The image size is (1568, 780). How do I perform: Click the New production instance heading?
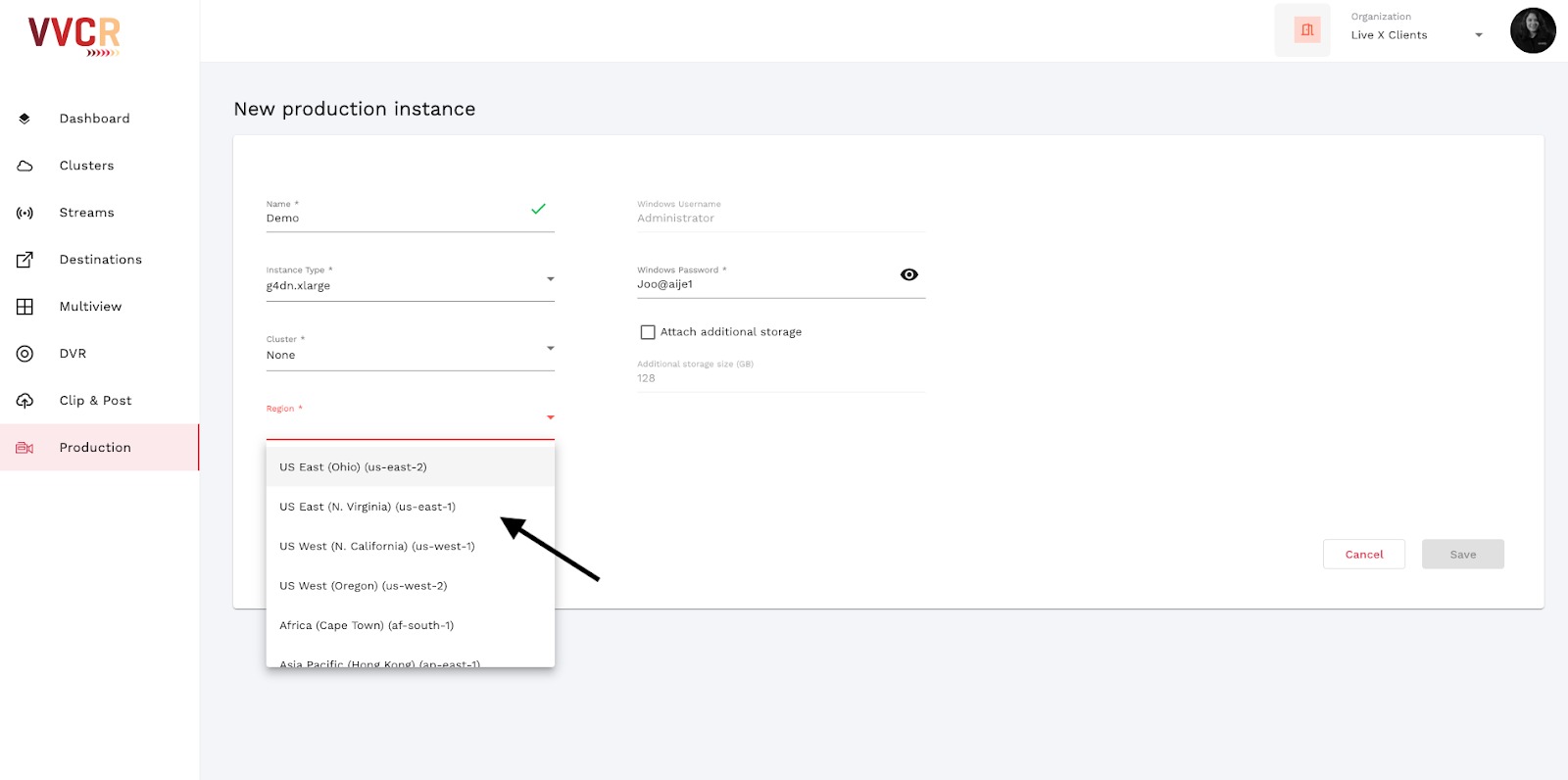[355, 109]
